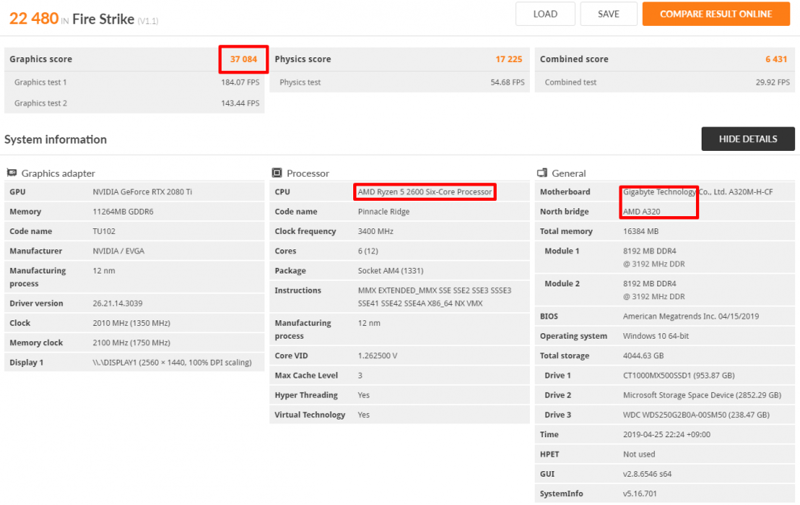Select the Combined score value 6 431

[x=776, y=59]
